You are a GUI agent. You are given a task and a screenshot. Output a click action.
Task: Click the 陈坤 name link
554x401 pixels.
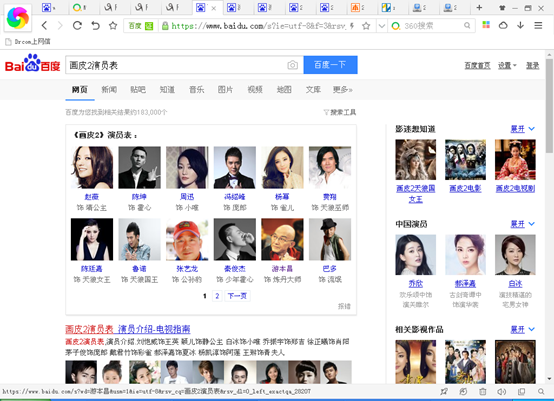pos(139,197)
